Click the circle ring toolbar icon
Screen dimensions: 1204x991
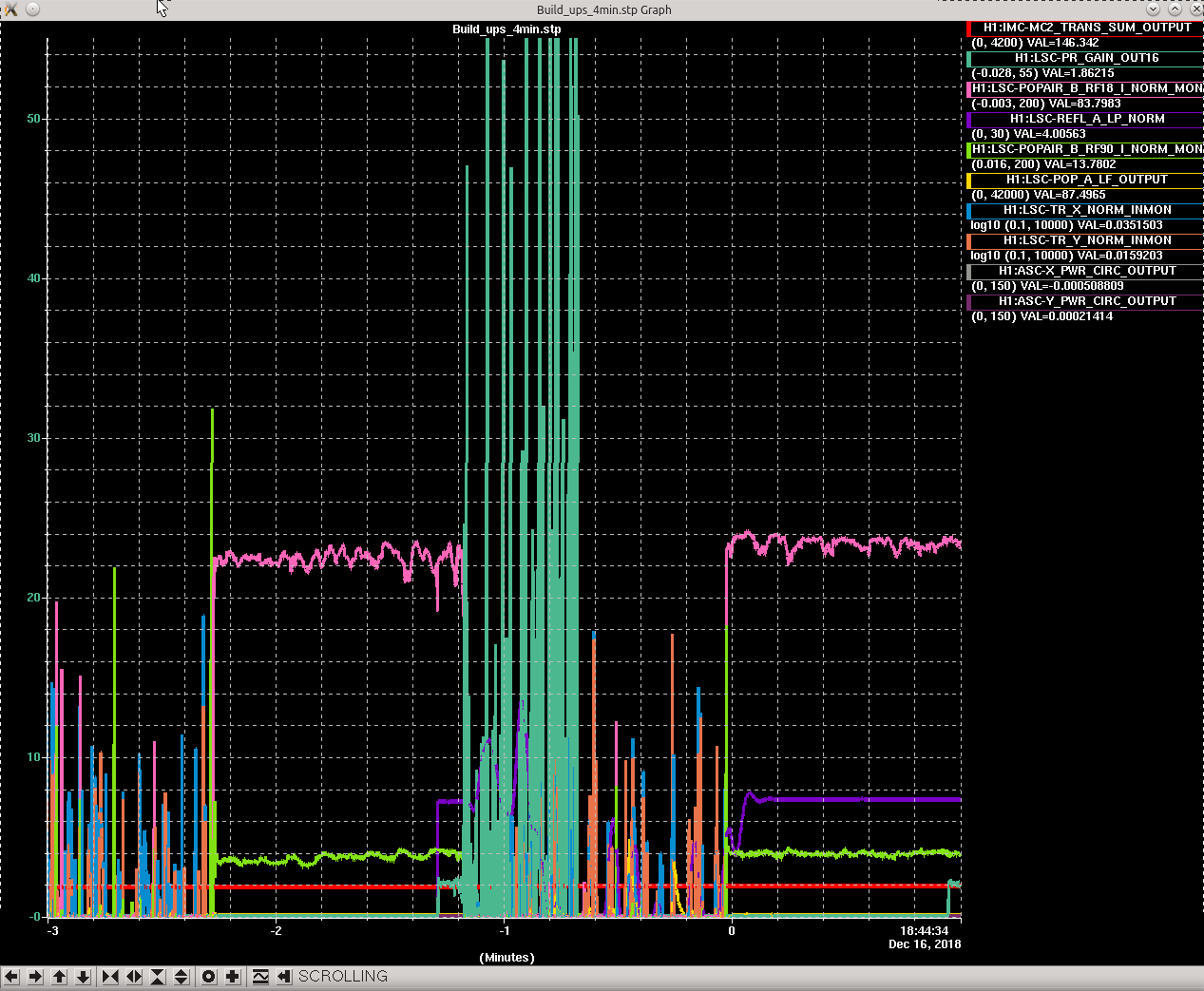[x=209, y=977]
